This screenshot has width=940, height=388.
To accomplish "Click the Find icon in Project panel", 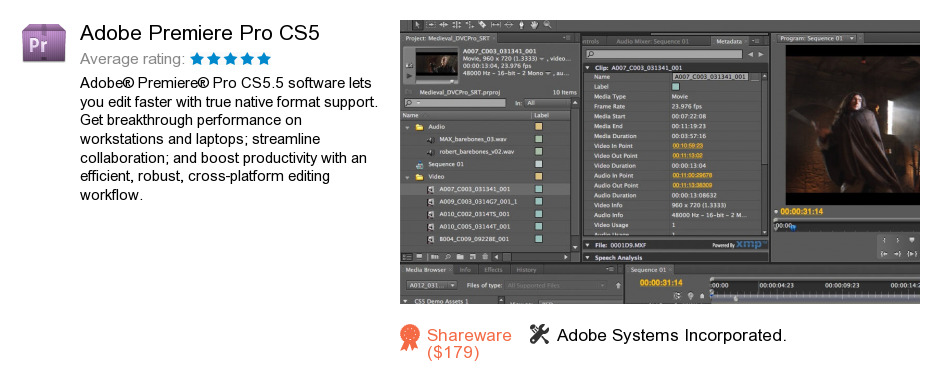I will pos(448,257).
